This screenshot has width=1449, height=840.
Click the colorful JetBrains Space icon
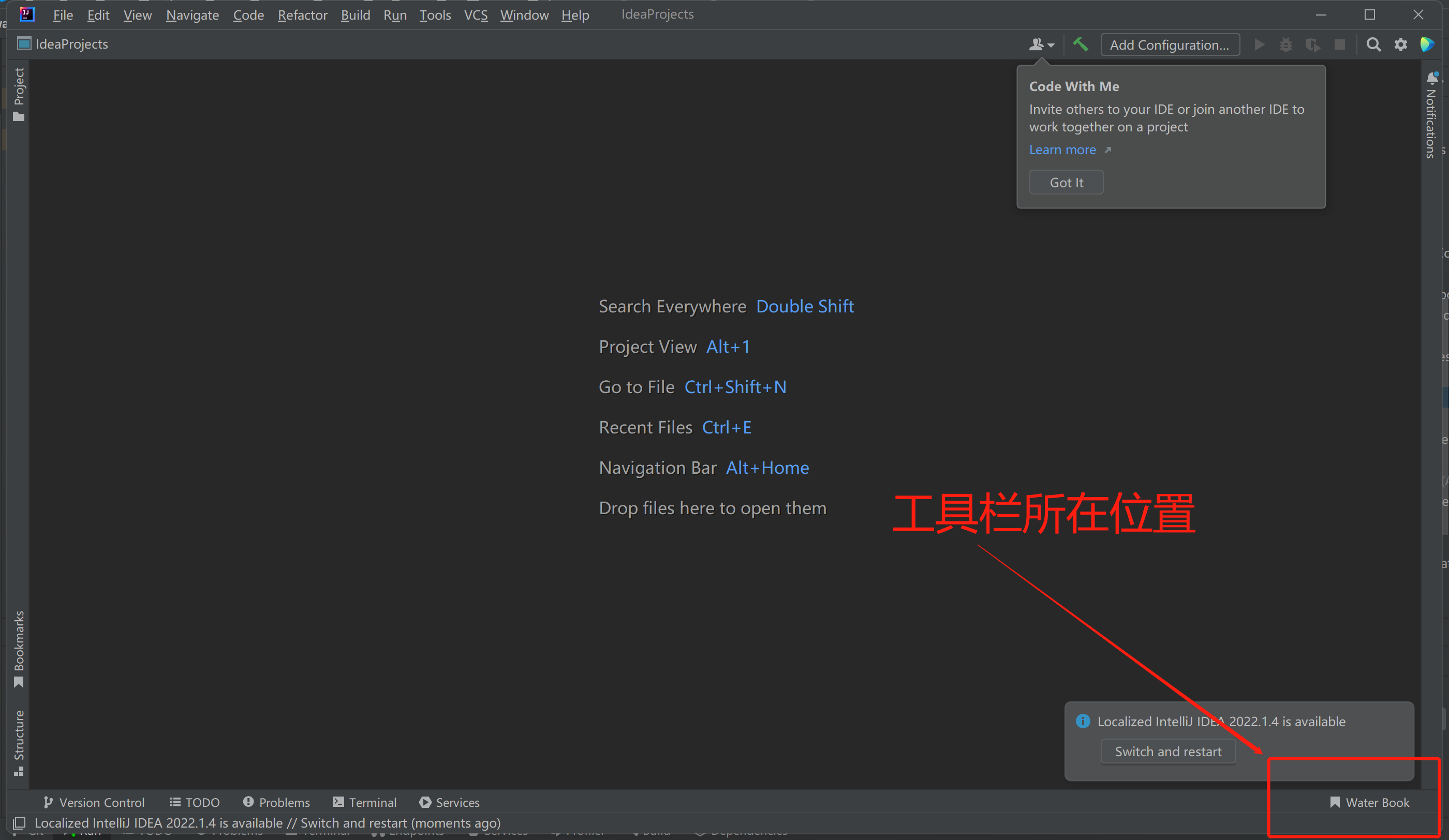click(1427, 44)
